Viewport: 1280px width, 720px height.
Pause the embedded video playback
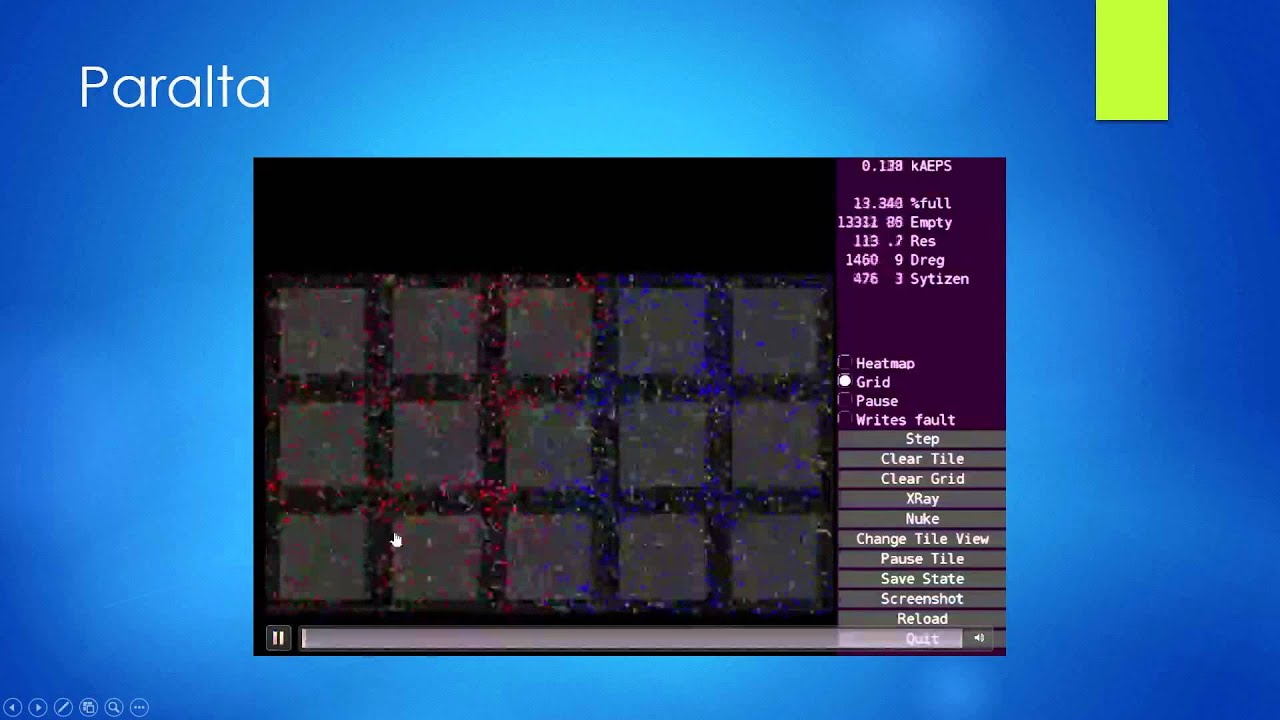(278, 638)
